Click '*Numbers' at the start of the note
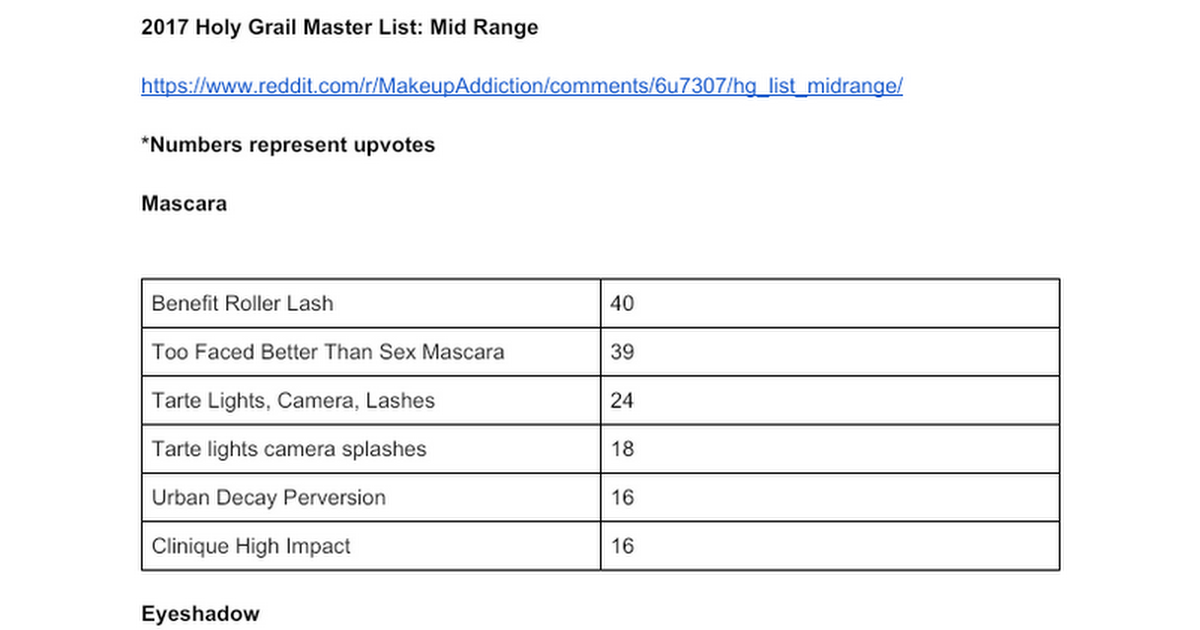The image size is (1200, 630). coord(187,145)
